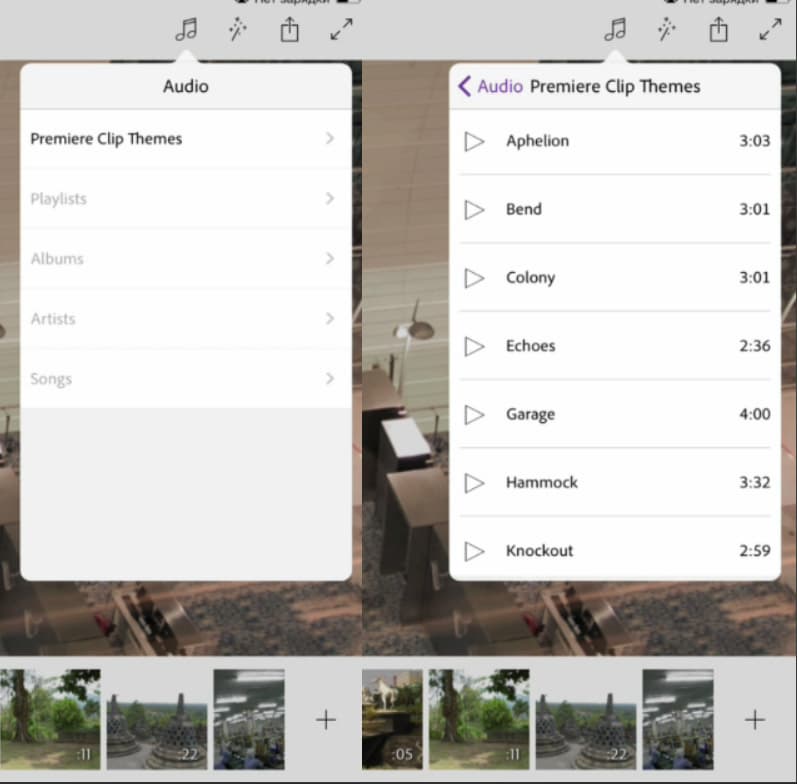Screen dimensions: 797x784
Task: Select the Knockout theme name
Action: click(x=539, y=551)
